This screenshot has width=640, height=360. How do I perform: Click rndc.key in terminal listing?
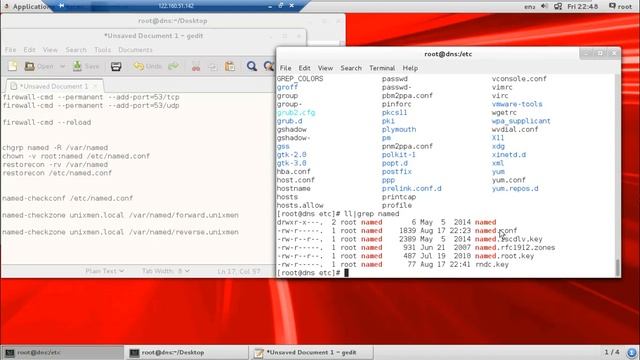tap(492, 264)
